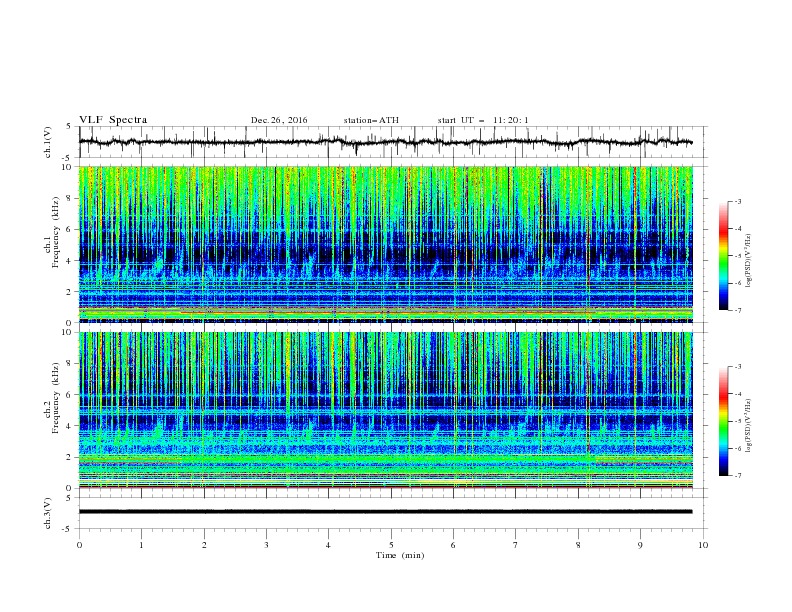Click the "5" tick on ch.1(V) axis

click(69, 127)
